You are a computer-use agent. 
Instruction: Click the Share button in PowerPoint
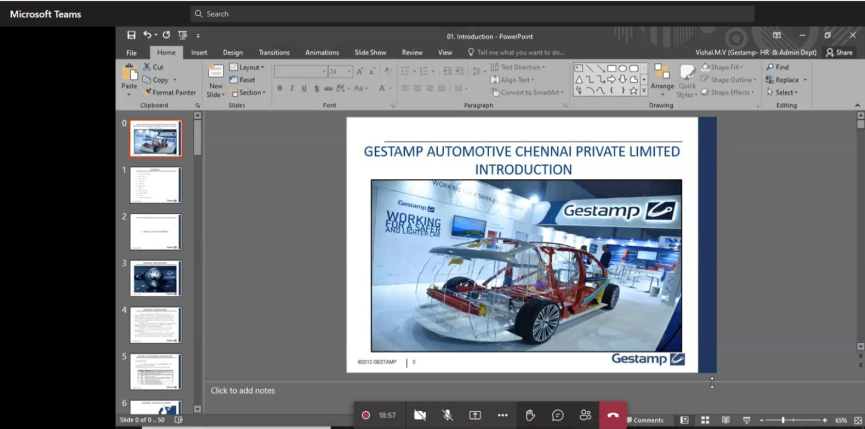pyautogui.click(x=839, y=52)
